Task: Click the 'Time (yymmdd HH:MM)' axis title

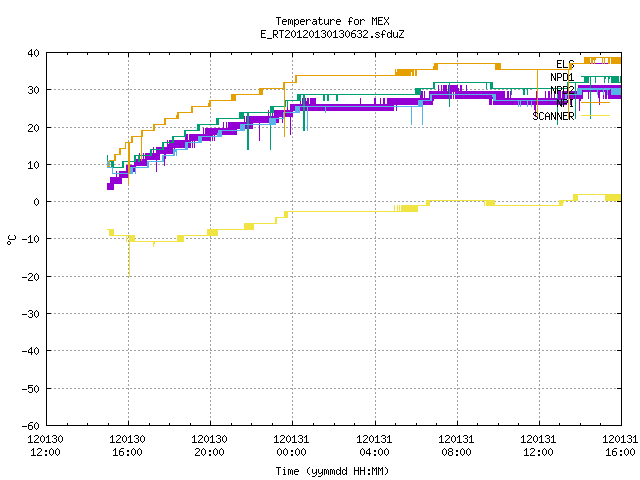Action: (x=332, y=471)
